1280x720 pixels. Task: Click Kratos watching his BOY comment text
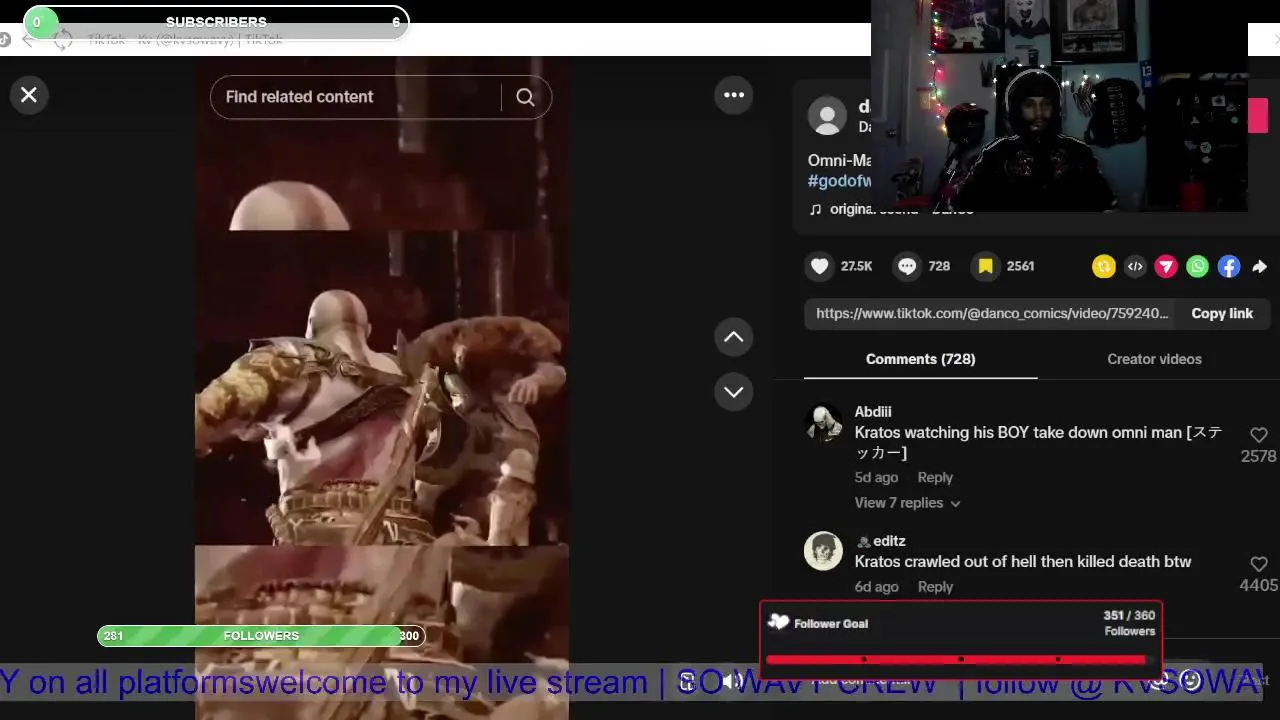(1038, 442)
